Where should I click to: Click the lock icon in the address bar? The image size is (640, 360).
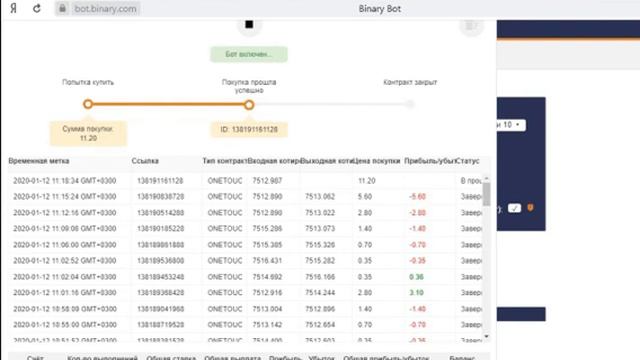(x=62, y=8)
